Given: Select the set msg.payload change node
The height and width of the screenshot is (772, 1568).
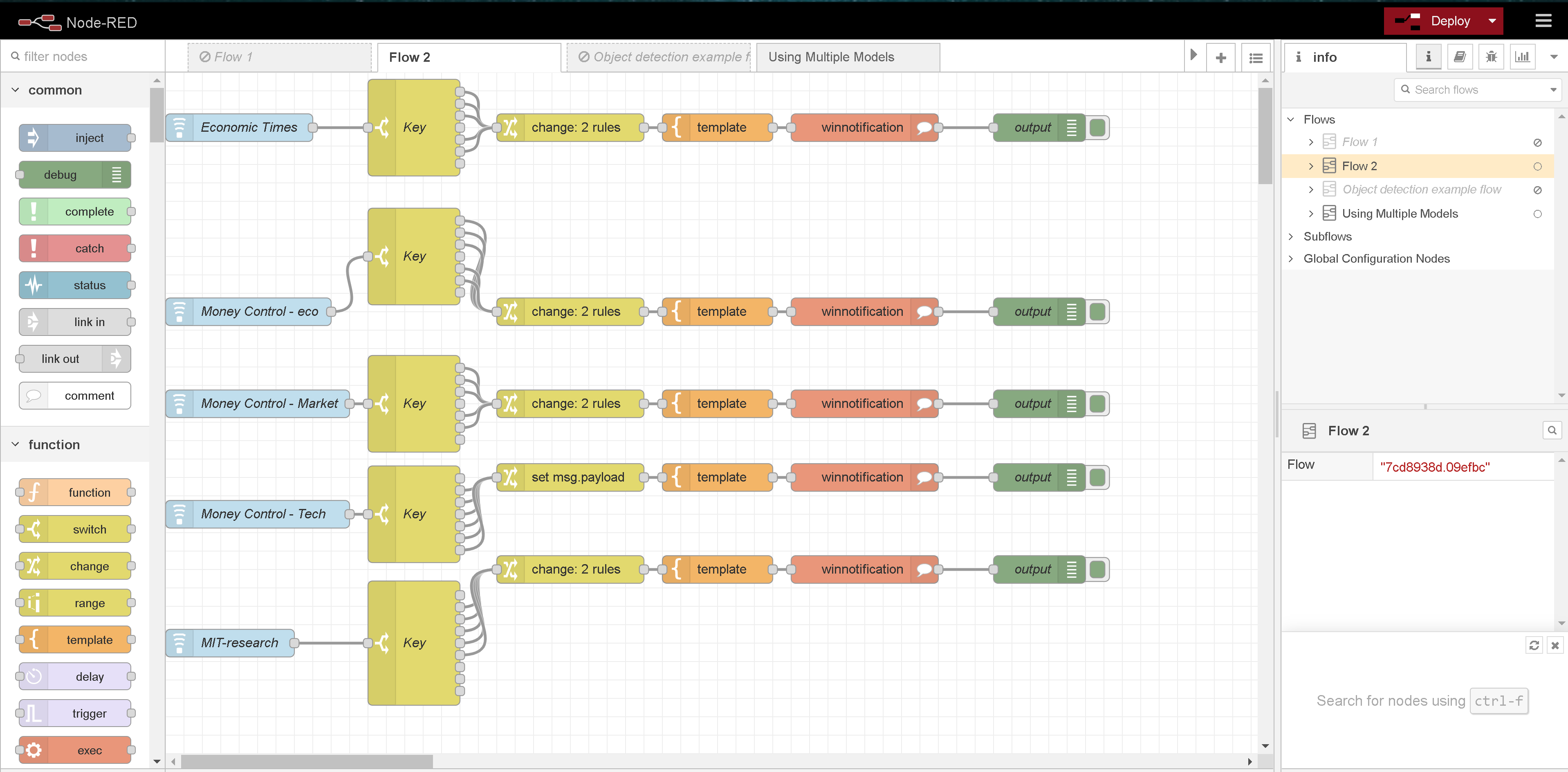Looking at the screenshot, I should [x=570, y=477].
